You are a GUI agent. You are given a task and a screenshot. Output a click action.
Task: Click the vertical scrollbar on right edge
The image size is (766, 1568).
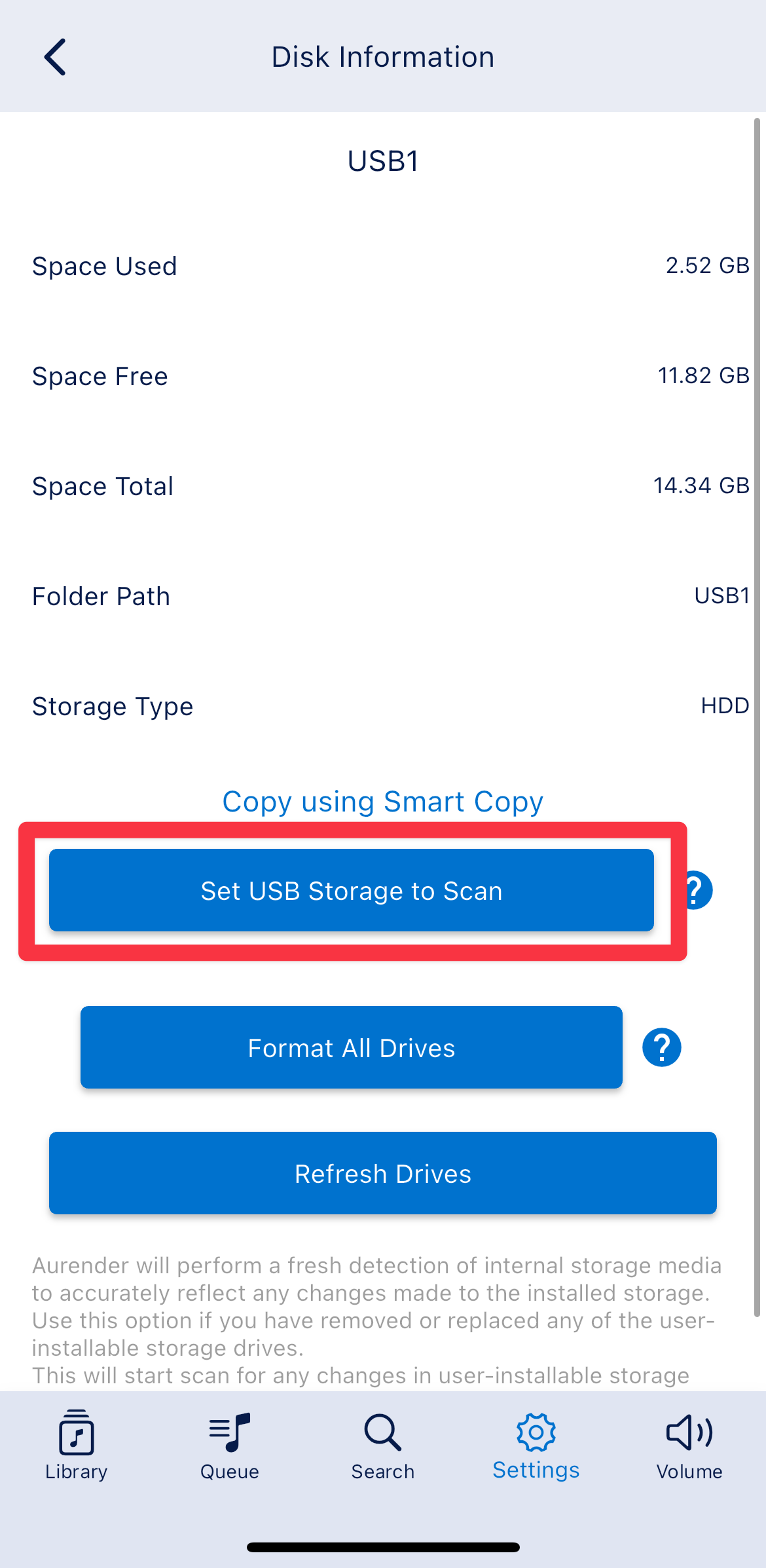[757, 717]
